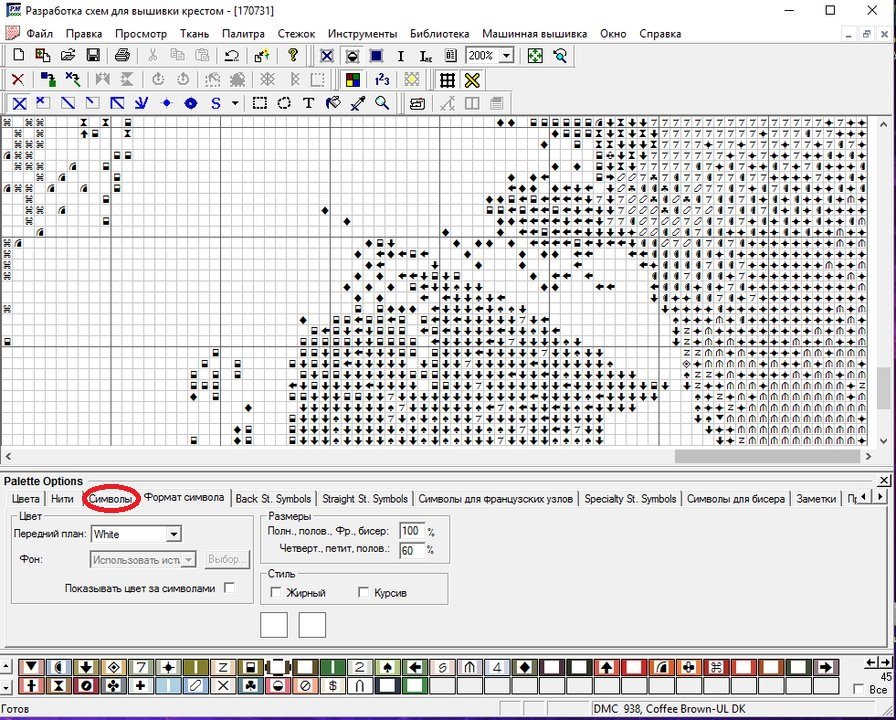Select the Text tool (T)
Screen dimensions: 896x720
(309, 103)
